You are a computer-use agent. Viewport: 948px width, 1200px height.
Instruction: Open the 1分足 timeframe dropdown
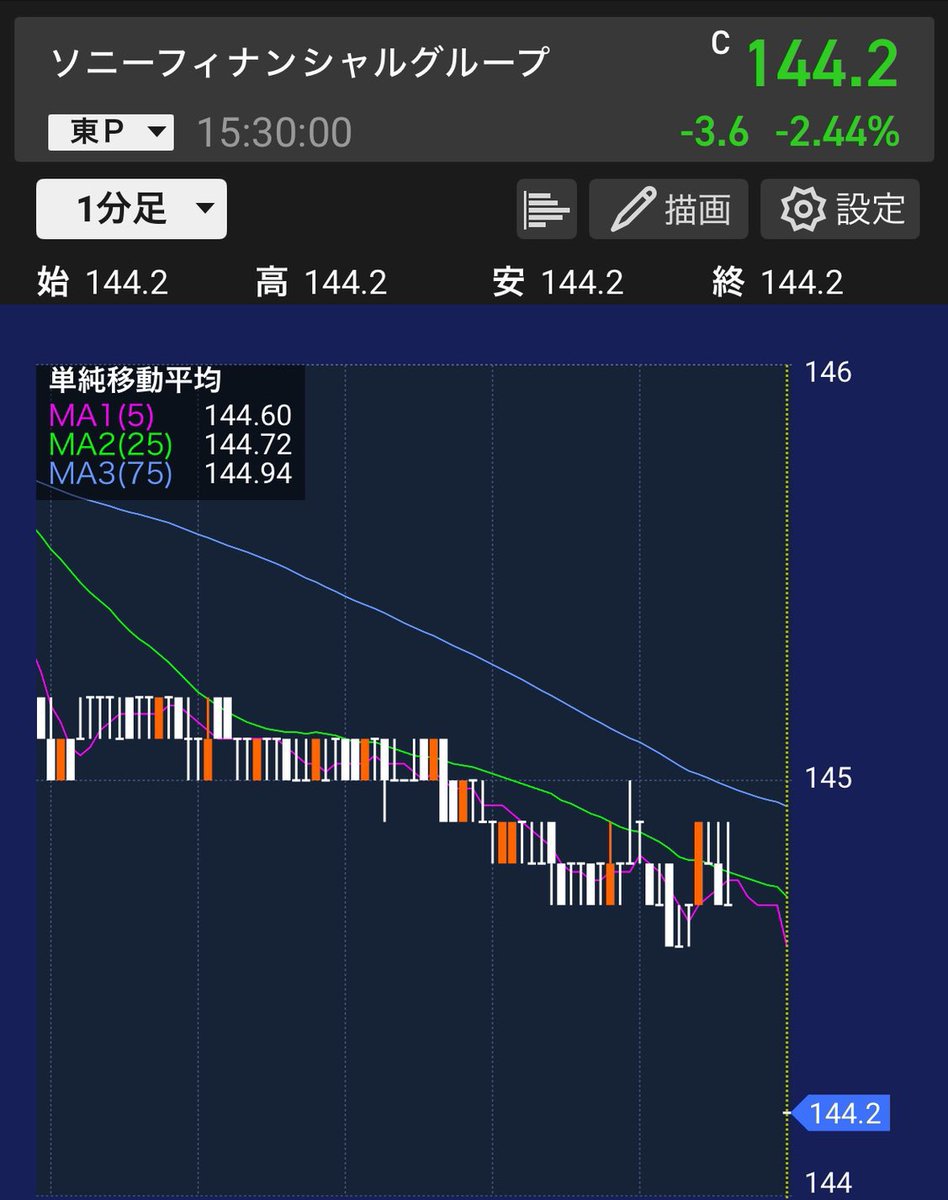click(131, 209)
